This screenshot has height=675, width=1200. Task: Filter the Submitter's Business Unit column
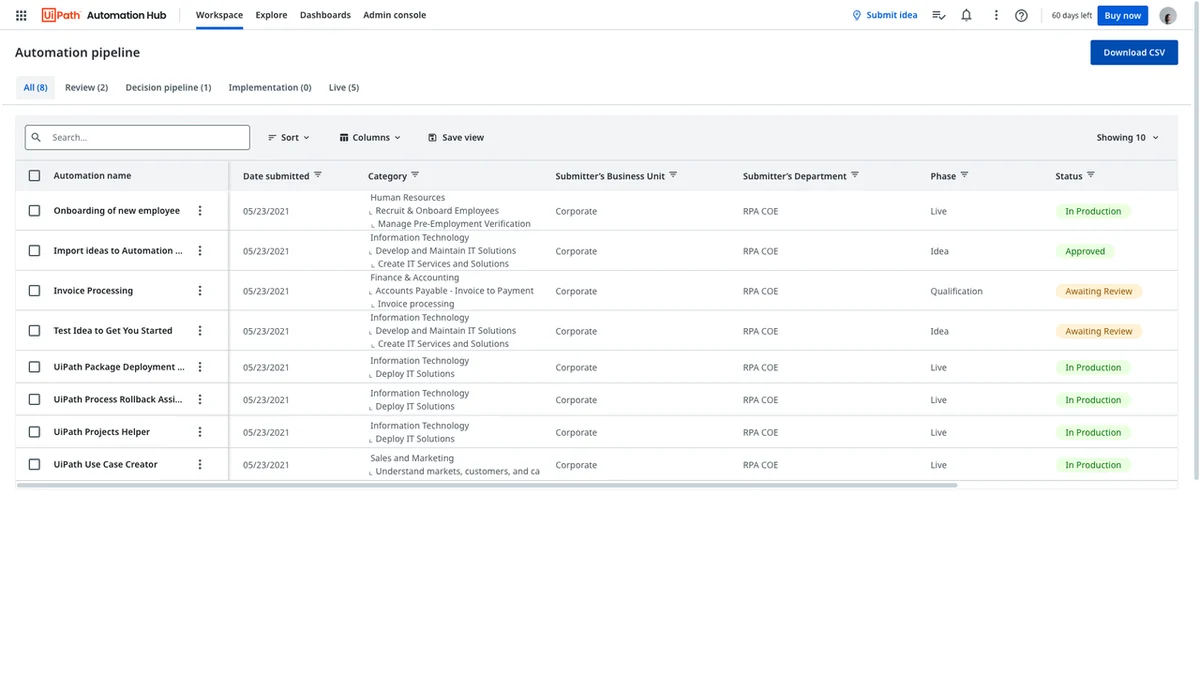click(673, 175)
